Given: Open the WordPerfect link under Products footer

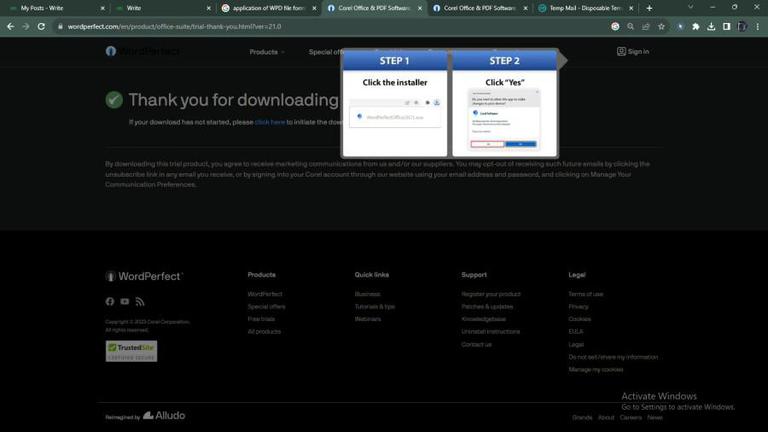Looking at the screenshot, I should (x=265, y=294).
